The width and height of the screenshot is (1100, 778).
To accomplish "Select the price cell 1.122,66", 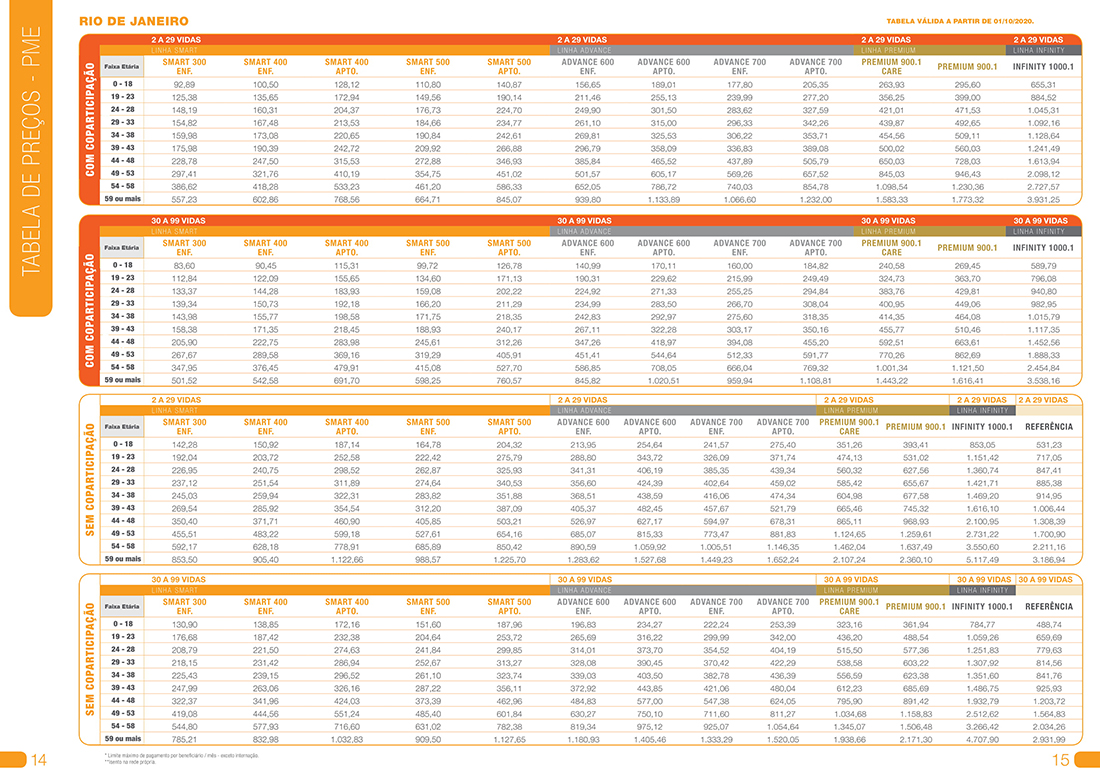I will point(347,560).
